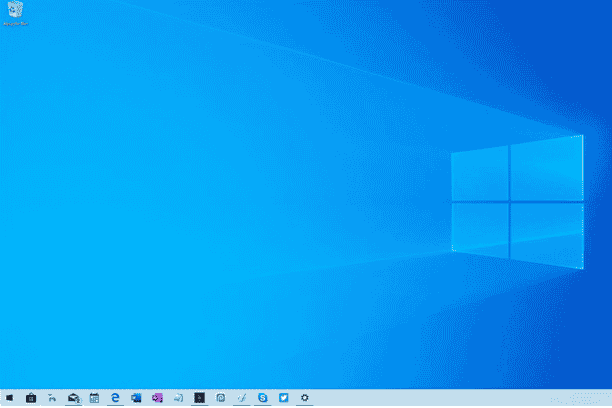Select the Recycle Bin desktop icon
Image resolution: width=612 pixels, height=408 pixels.
pyautogui.click(x=14, y=12)
